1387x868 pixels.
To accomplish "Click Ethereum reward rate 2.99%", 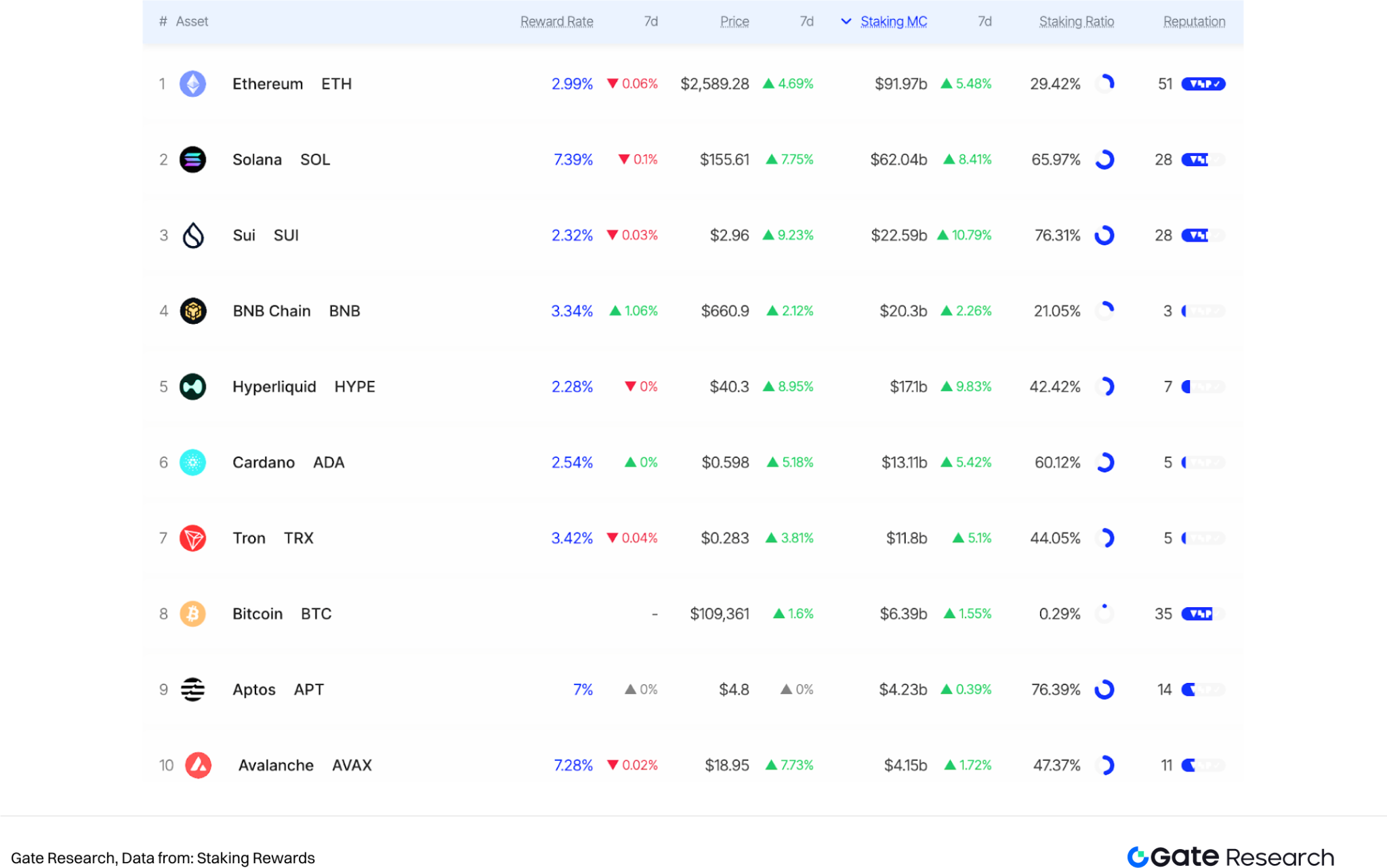I will (572, 84).
